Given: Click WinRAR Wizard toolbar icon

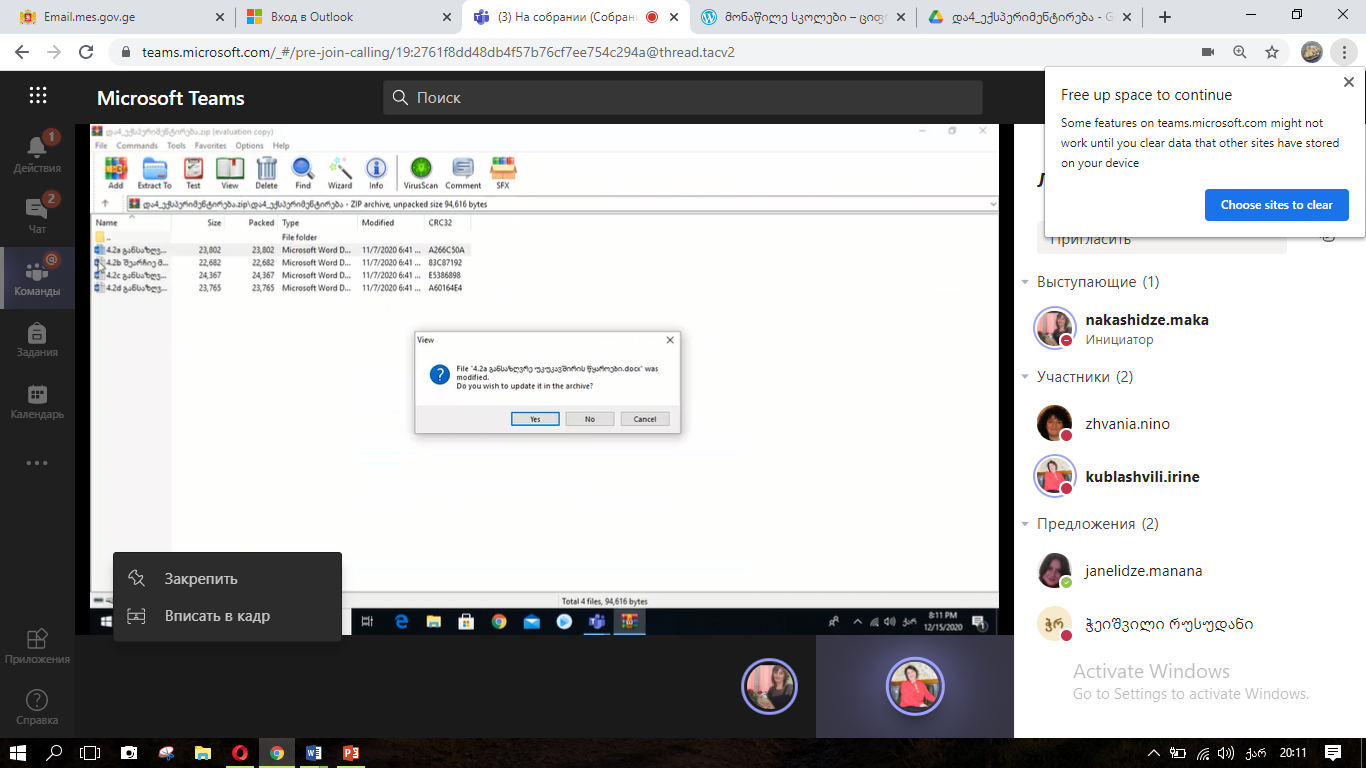Looking at the screenshot, I should 340,173.
